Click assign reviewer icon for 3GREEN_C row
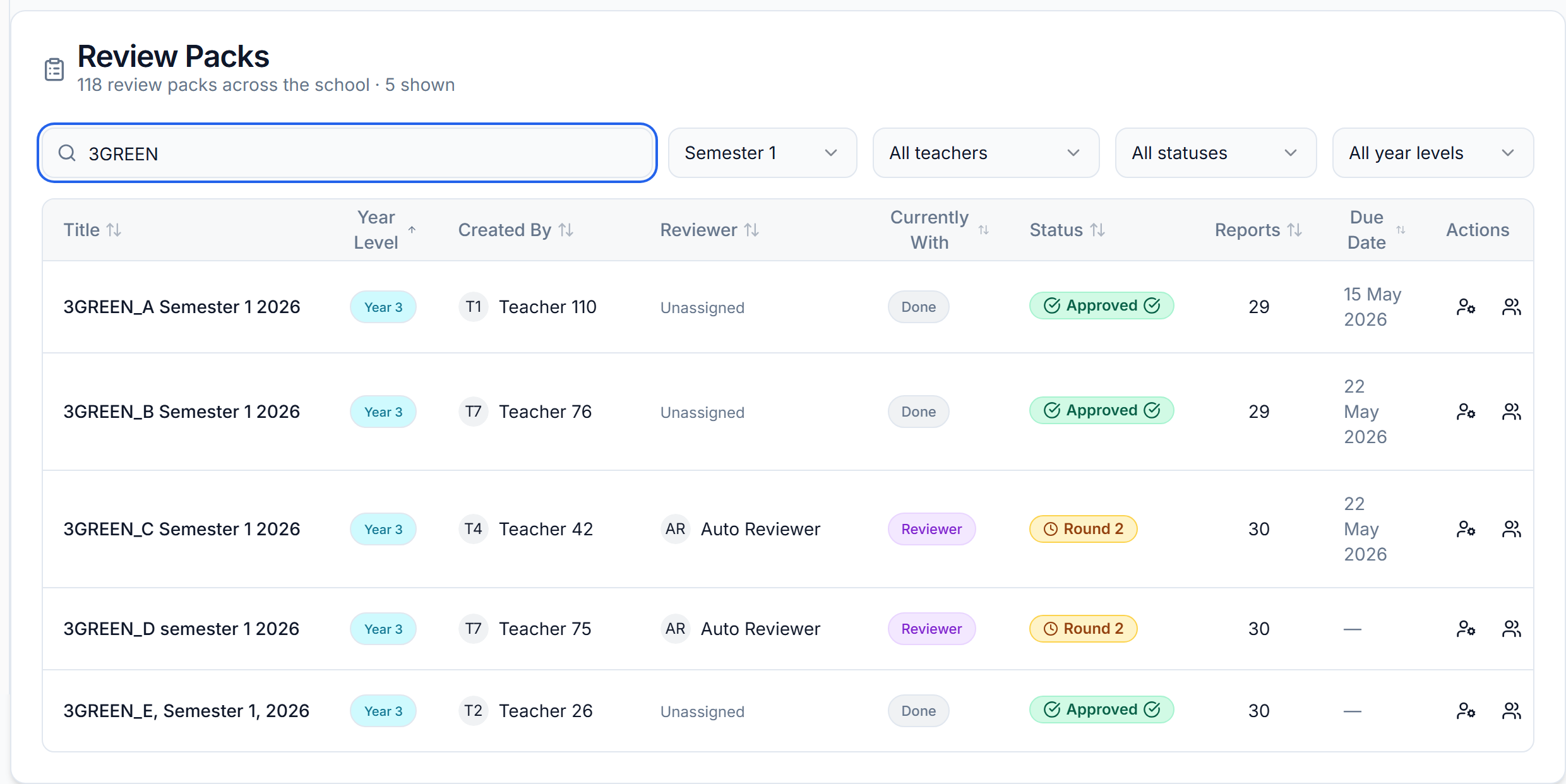 (1466, 529)
